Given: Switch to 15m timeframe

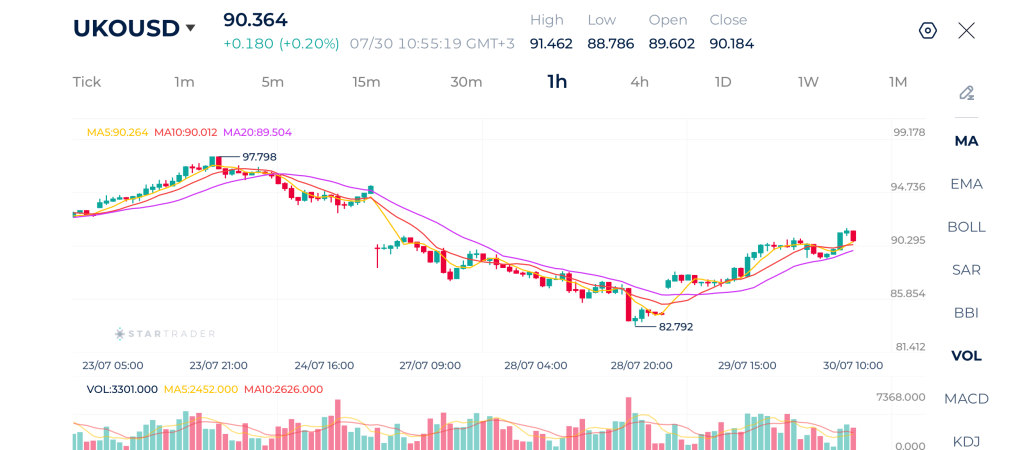Looking at the screenshot, I should point(366,82).
